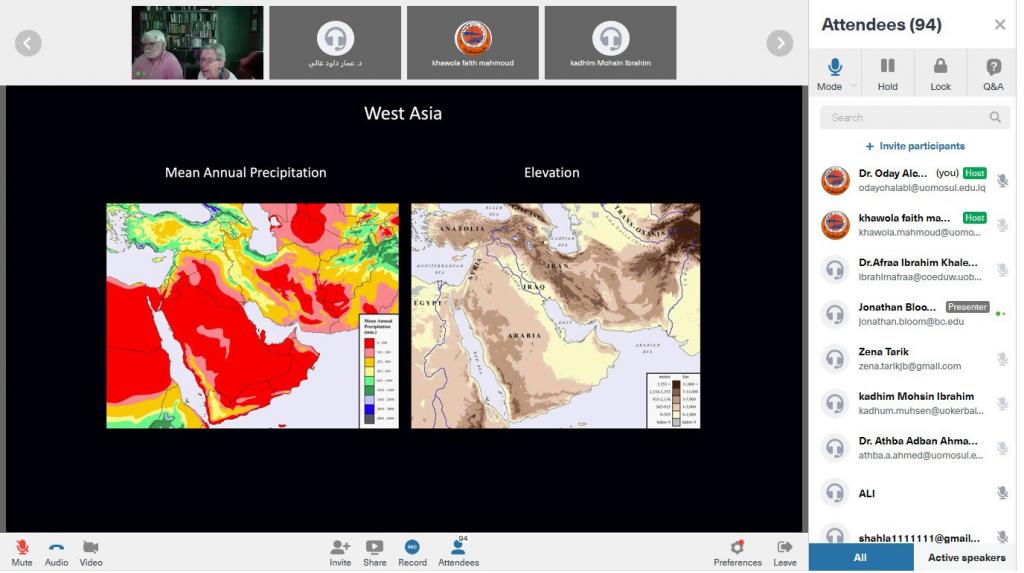Open the Share screen option
Viewport: 1024px width, 573px height.
(x=374, y=548)
